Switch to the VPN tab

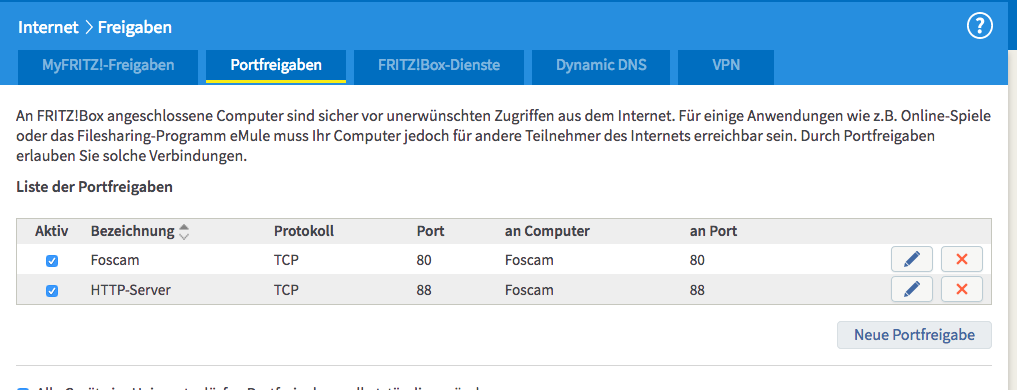tap(726, 66)
